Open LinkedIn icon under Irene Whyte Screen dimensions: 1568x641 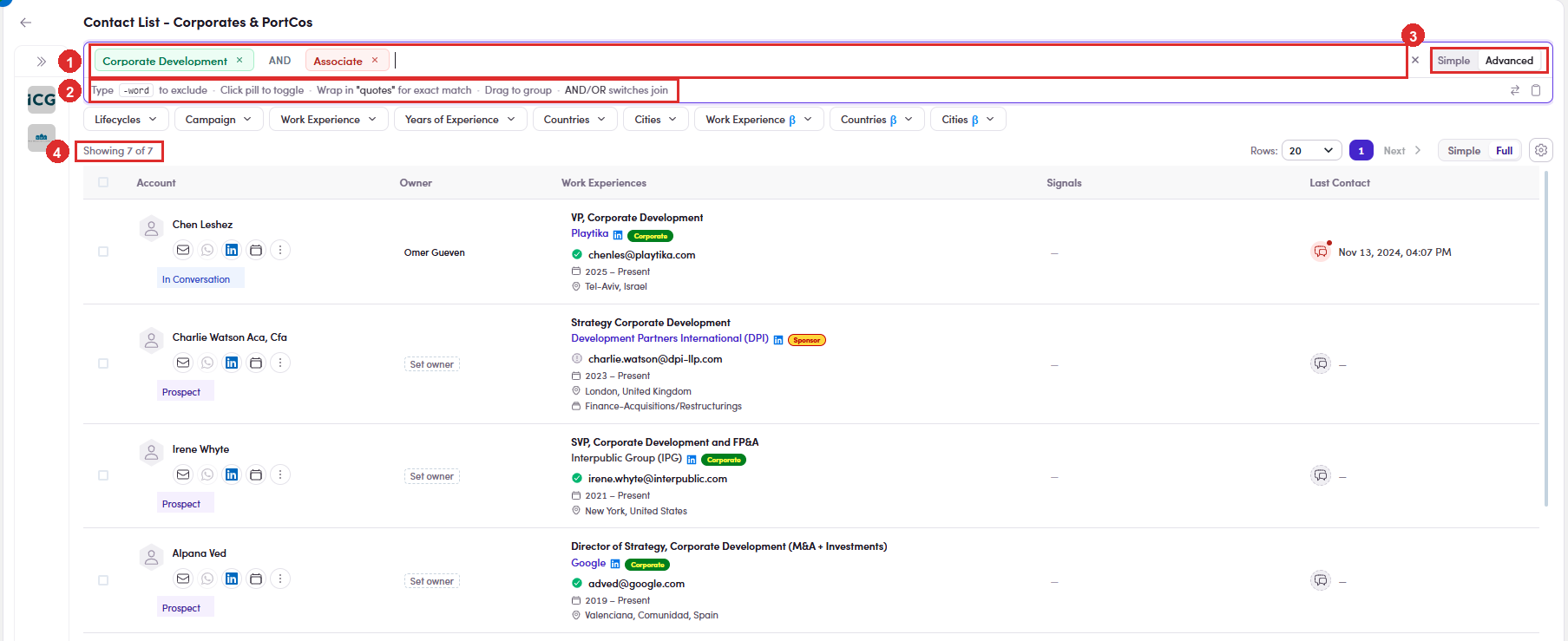[232, 474]
